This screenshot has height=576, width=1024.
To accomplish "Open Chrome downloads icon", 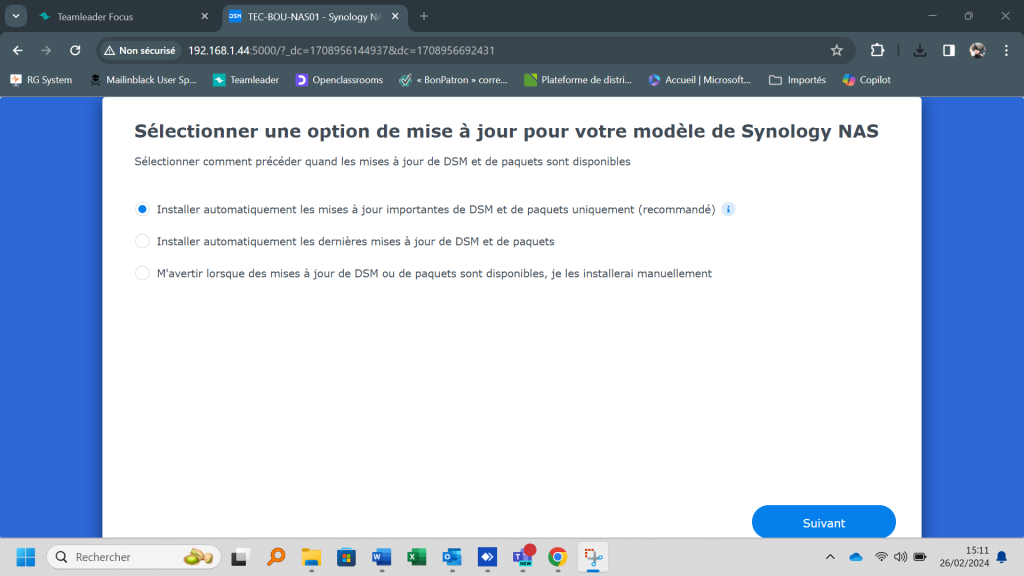I will [x=920, y=50].
